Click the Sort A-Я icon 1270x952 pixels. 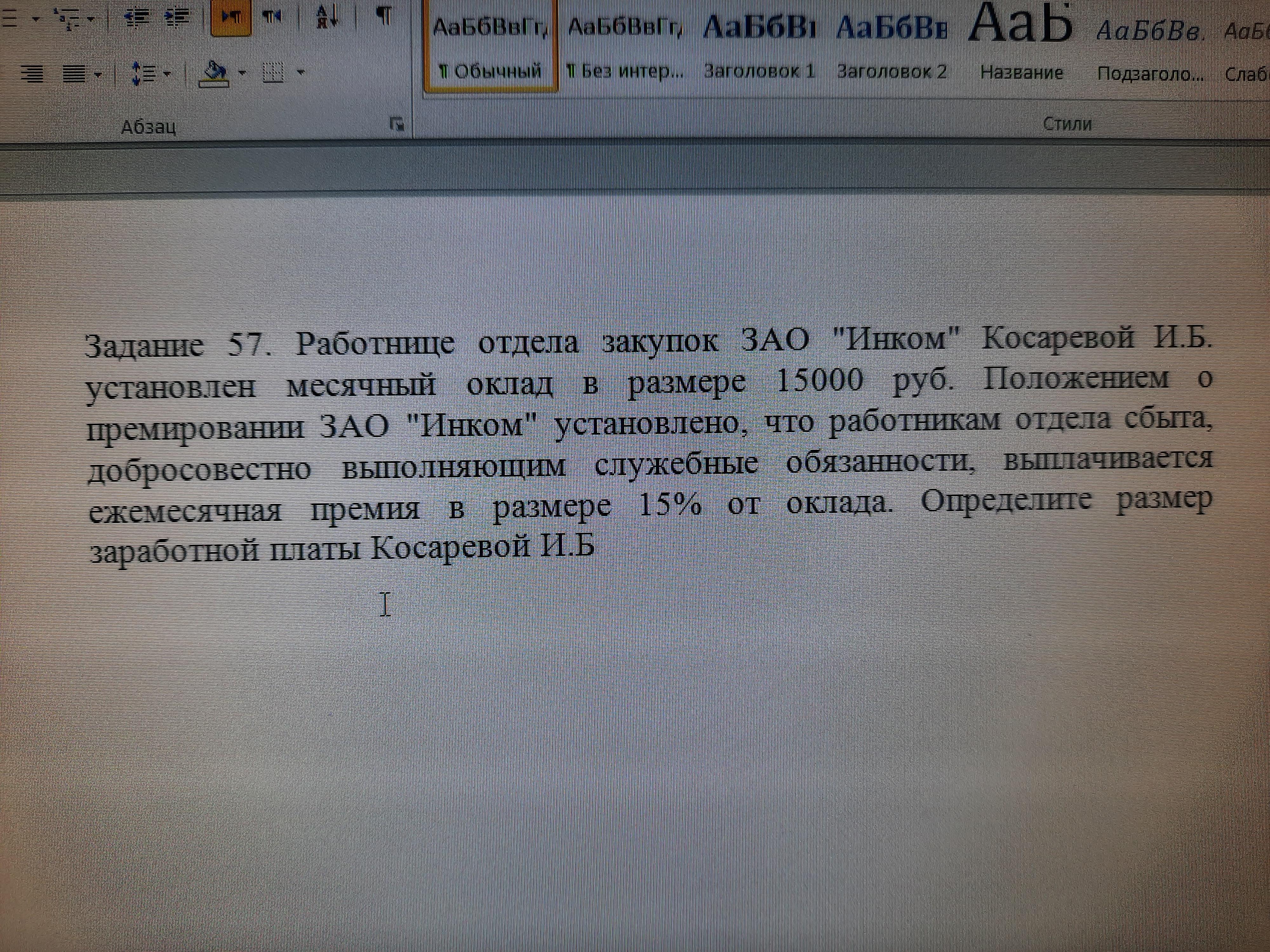tap(327, 17)
